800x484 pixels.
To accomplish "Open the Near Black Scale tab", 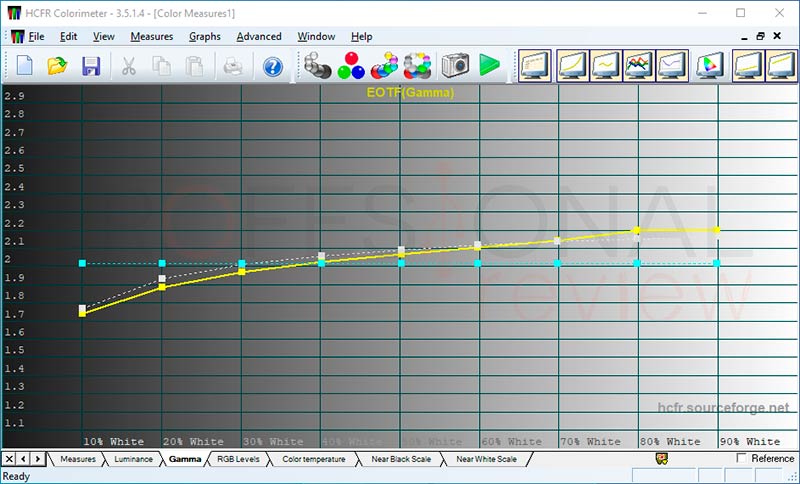I will (401, 459).
